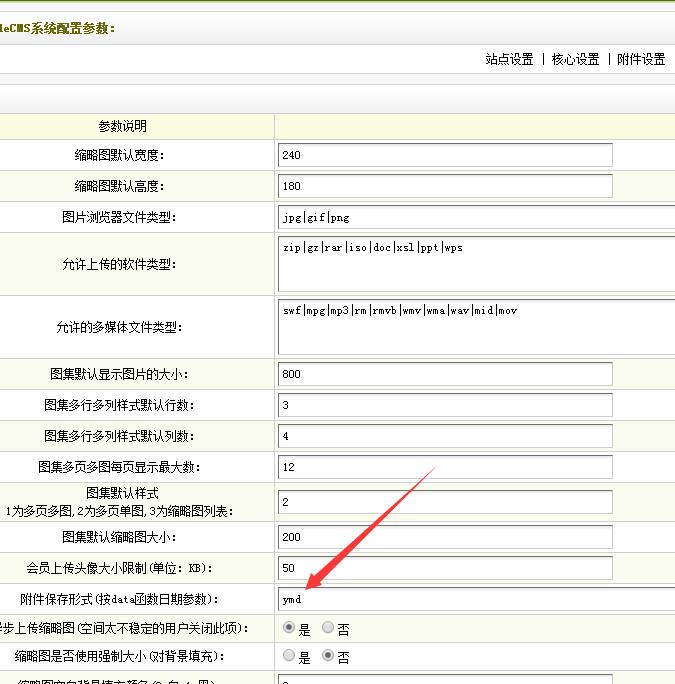Select the 图集默认缩略图大小 field showing 200
675x684 pixels.
click(445, 537)
